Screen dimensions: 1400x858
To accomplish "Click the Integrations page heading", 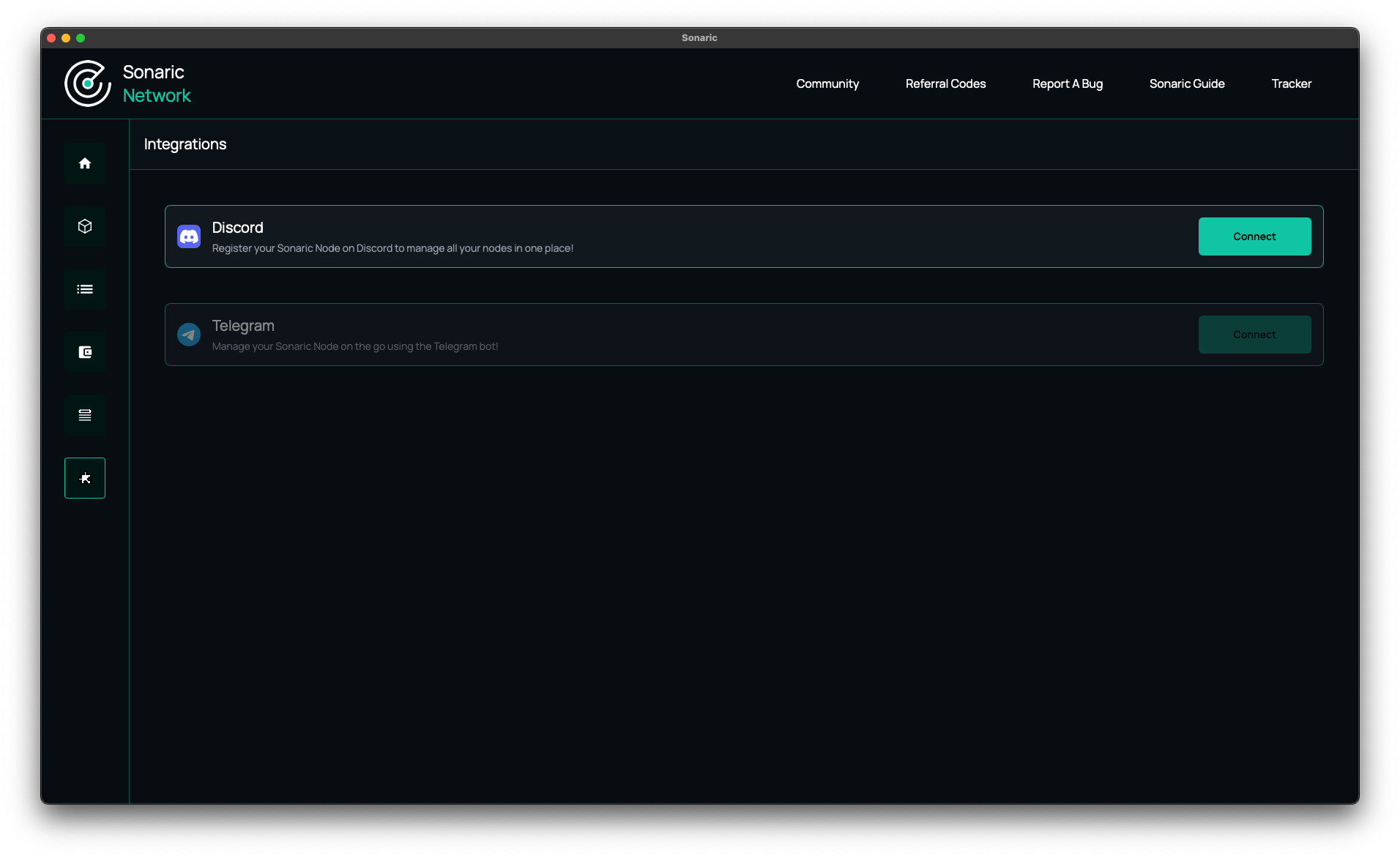I will (x=185, y=144).
